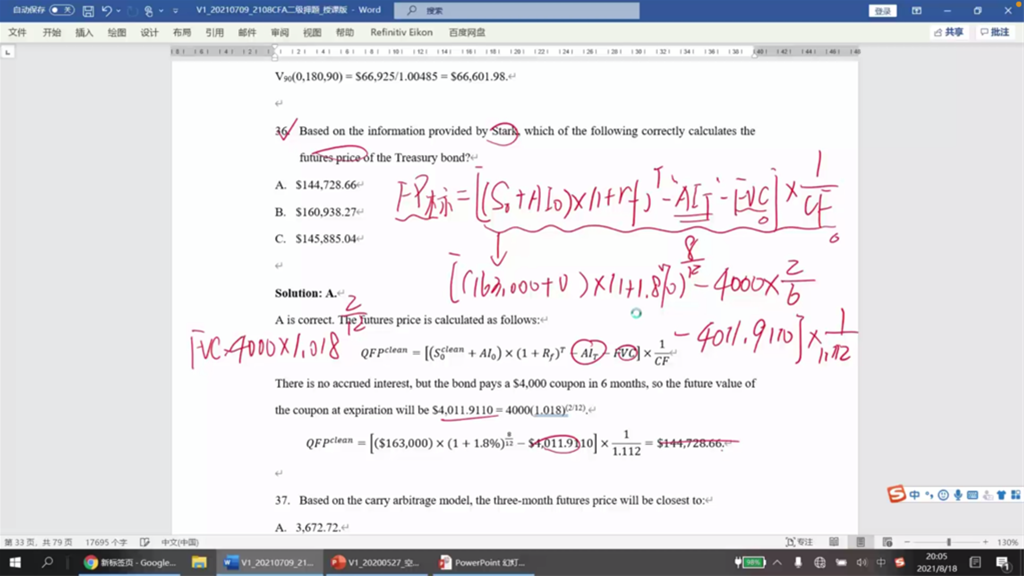Viewport: 1024px width, 576px height.
Task: Click the 登录 sign-in button
Action: 882,10
